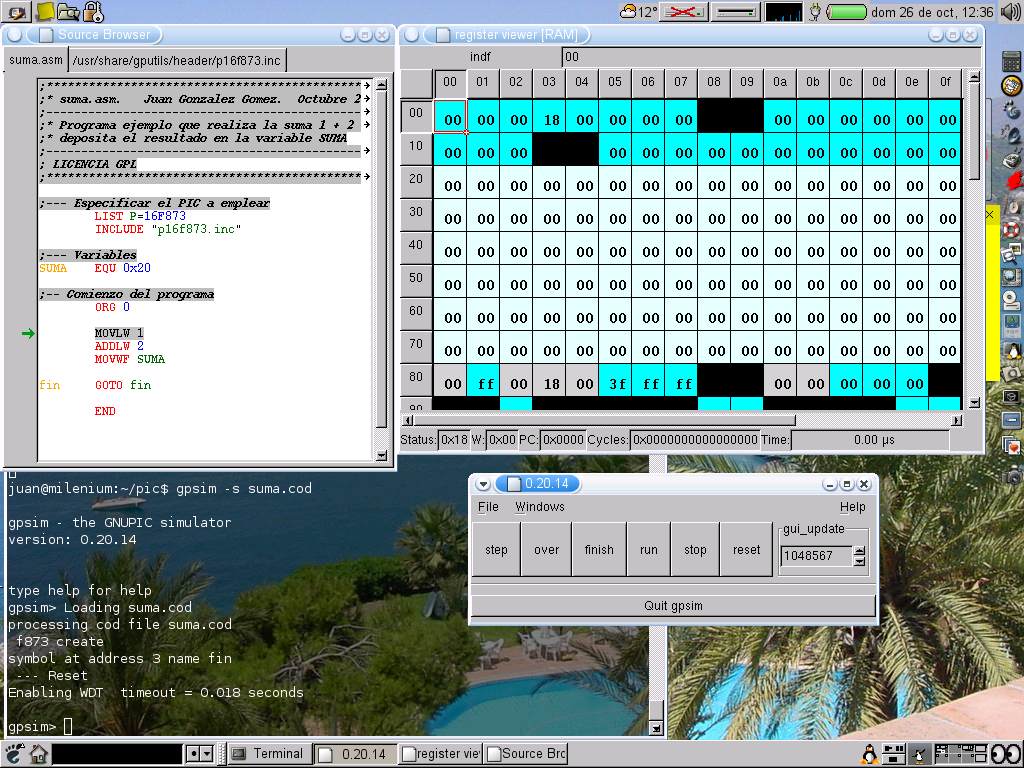Click the home icon in bottom panel
The width and height of the screenshot is (1024, 768).
(x=38, y=754)
